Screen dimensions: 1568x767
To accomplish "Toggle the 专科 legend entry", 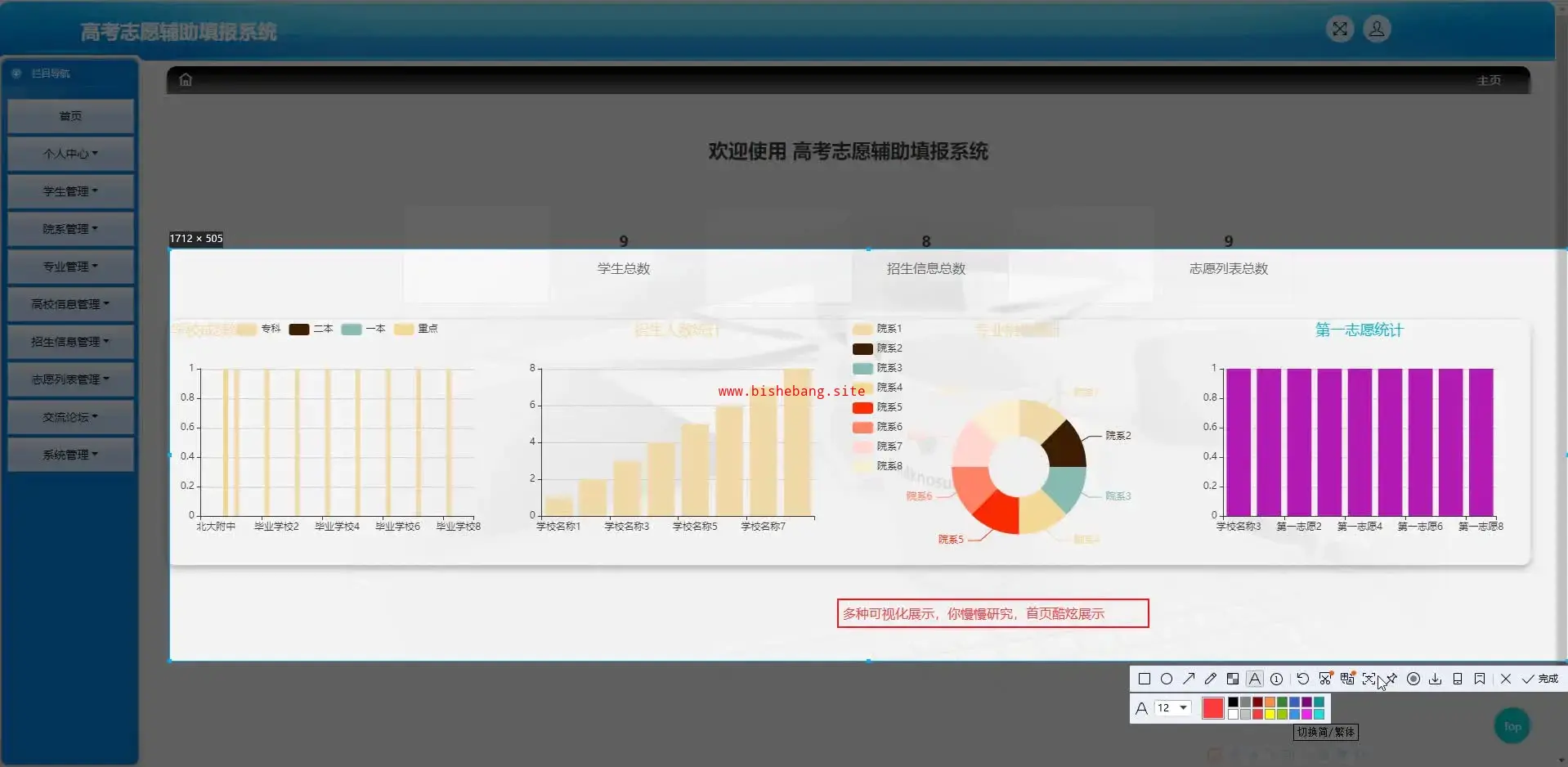I will tap(258, 329).
